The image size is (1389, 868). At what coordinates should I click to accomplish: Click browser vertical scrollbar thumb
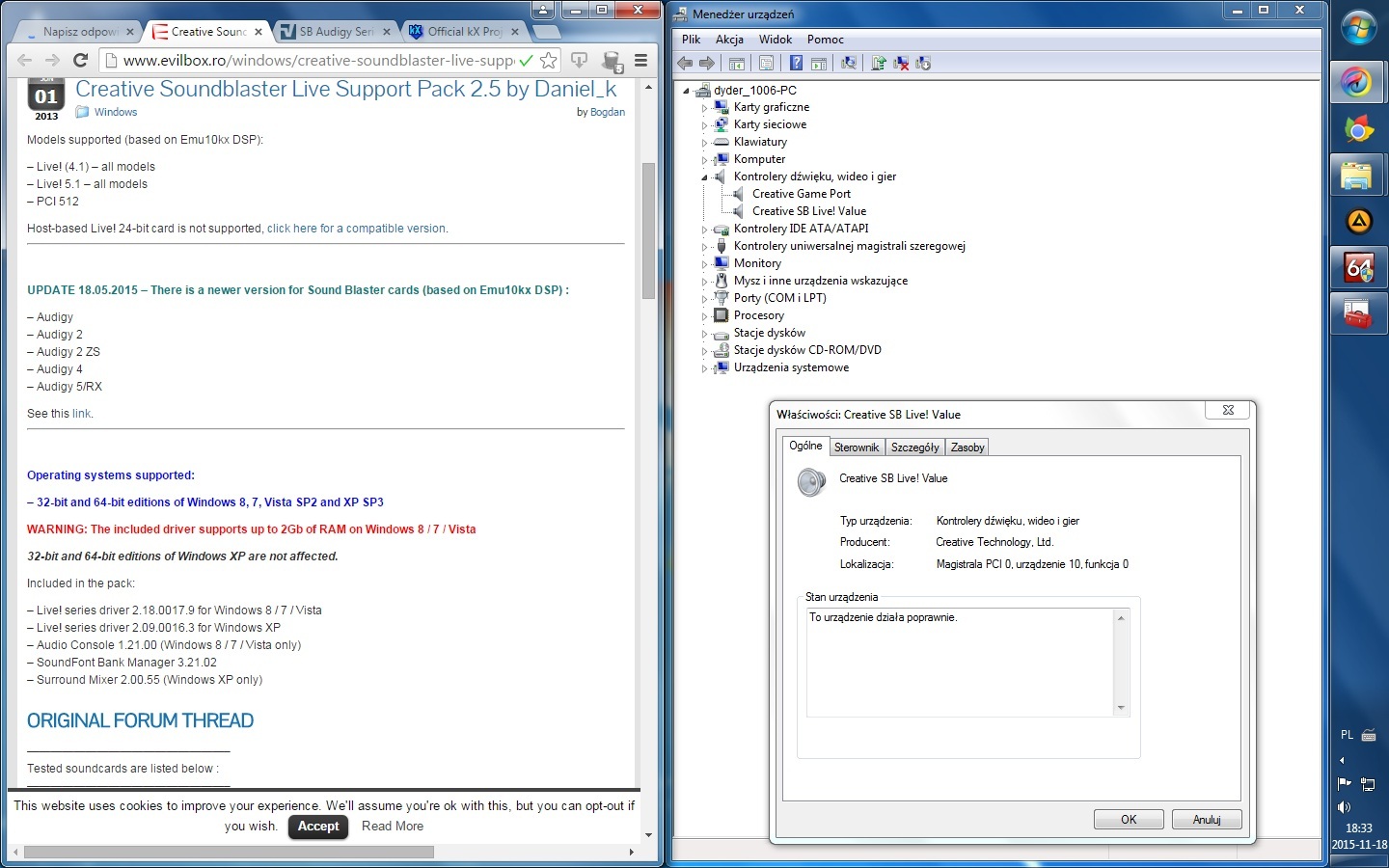click(x=648, y=231)
